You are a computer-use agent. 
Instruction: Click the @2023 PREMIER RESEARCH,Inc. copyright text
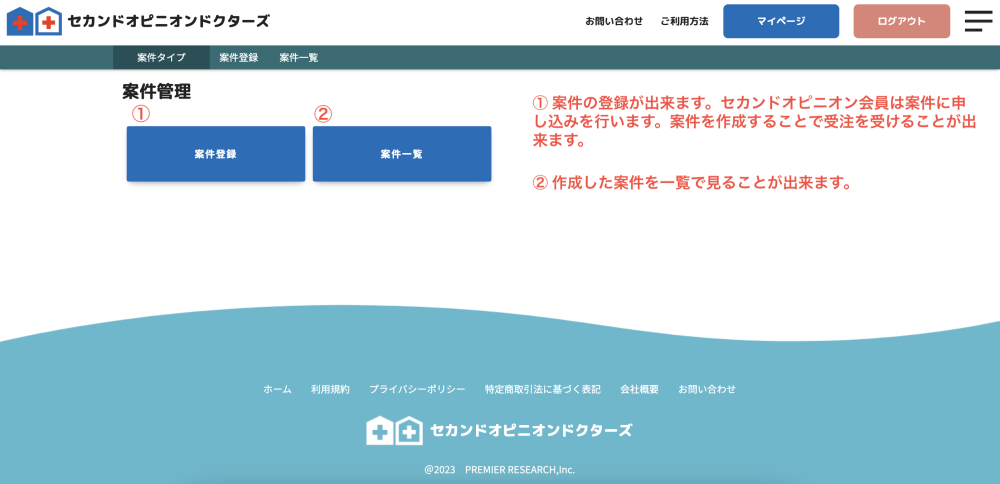499,470
